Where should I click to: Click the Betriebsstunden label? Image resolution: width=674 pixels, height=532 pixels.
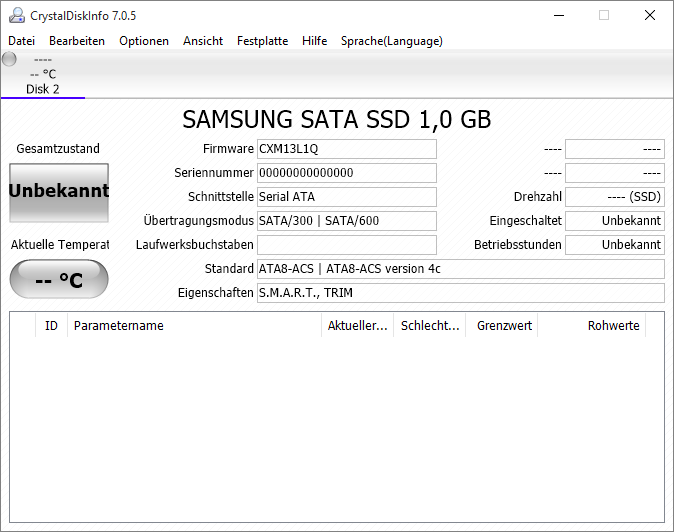pyautogui.click(x=518, y=245)
